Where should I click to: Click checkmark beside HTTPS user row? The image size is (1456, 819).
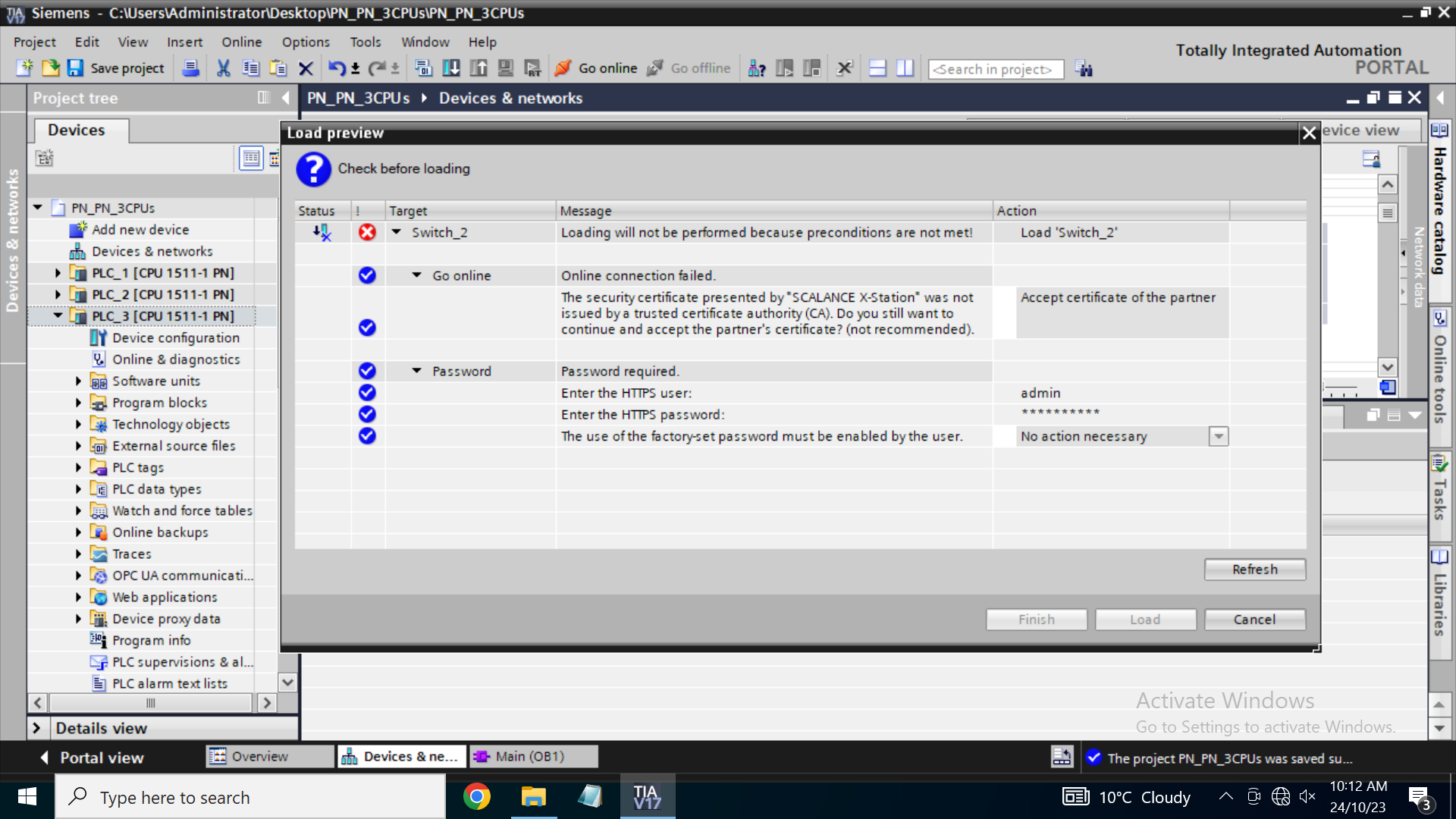click(367, 393)
